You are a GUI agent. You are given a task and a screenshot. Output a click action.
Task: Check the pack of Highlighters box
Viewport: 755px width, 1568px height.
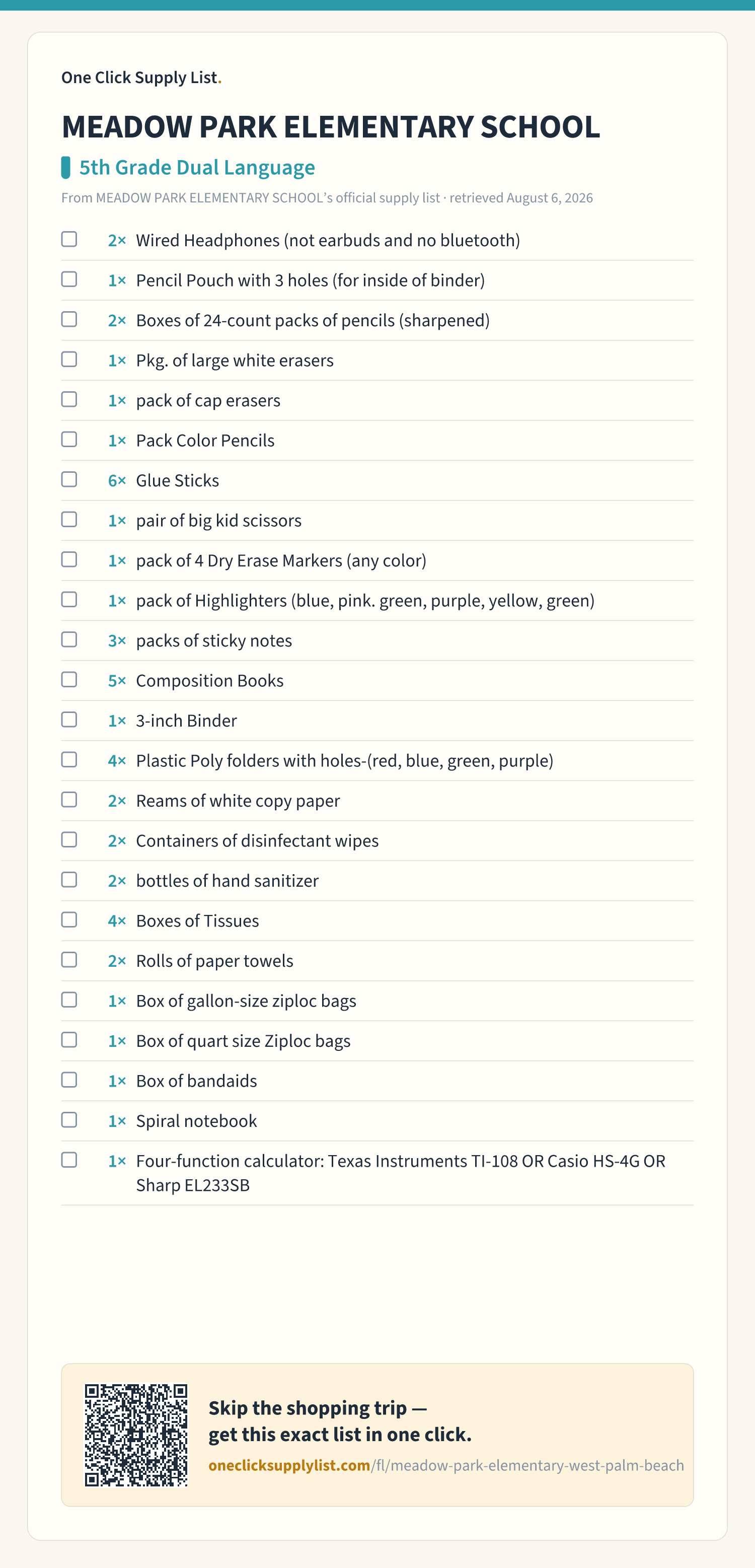69,600
